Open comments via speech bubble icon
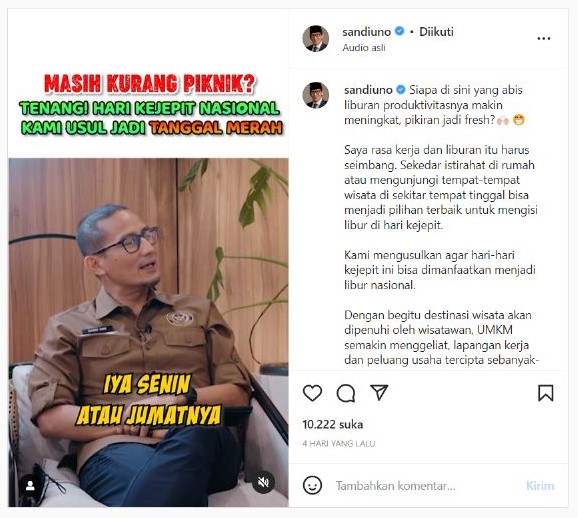 coord(346,393)
